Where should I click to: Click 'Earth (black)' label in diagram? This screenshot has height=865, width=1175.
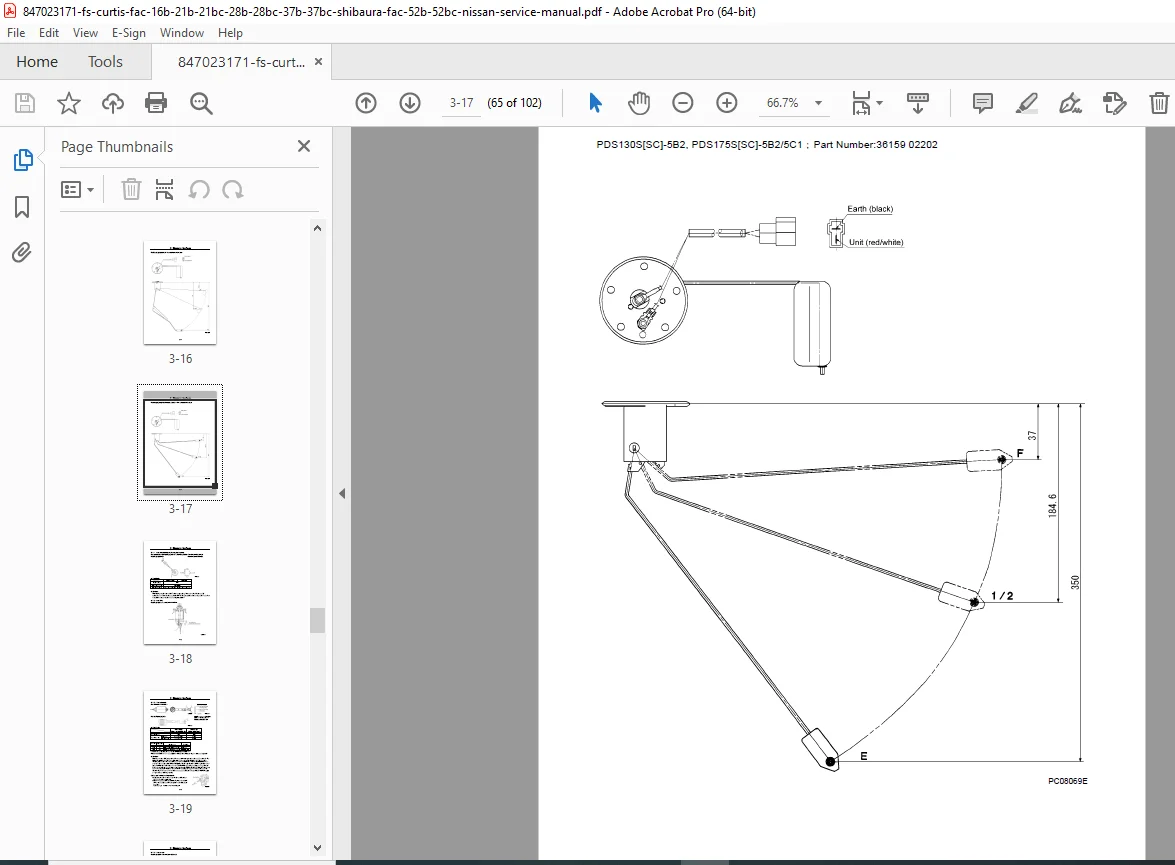pyautogui.click(x=870, y=209)
